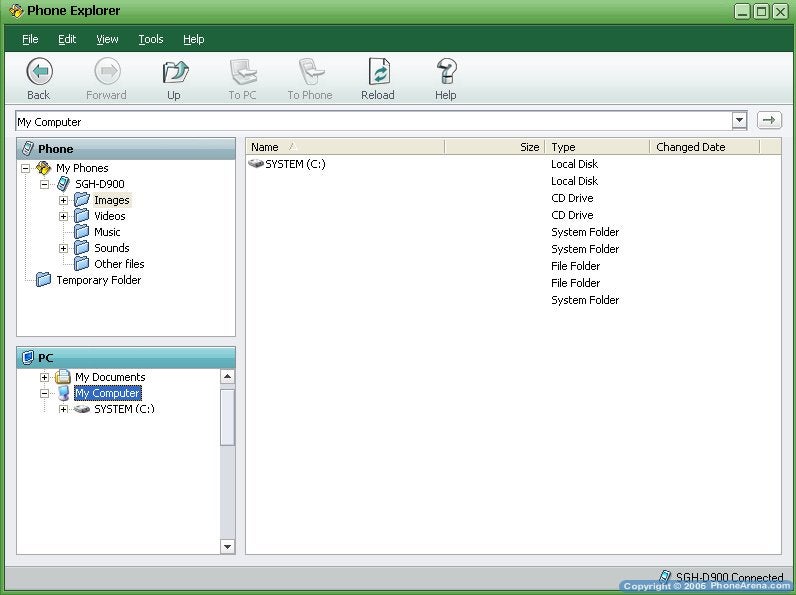Image resolution: width=796 pixels, height=595 pixels.
Task: Collapse the My Computer node
Action: pos(45,393)
